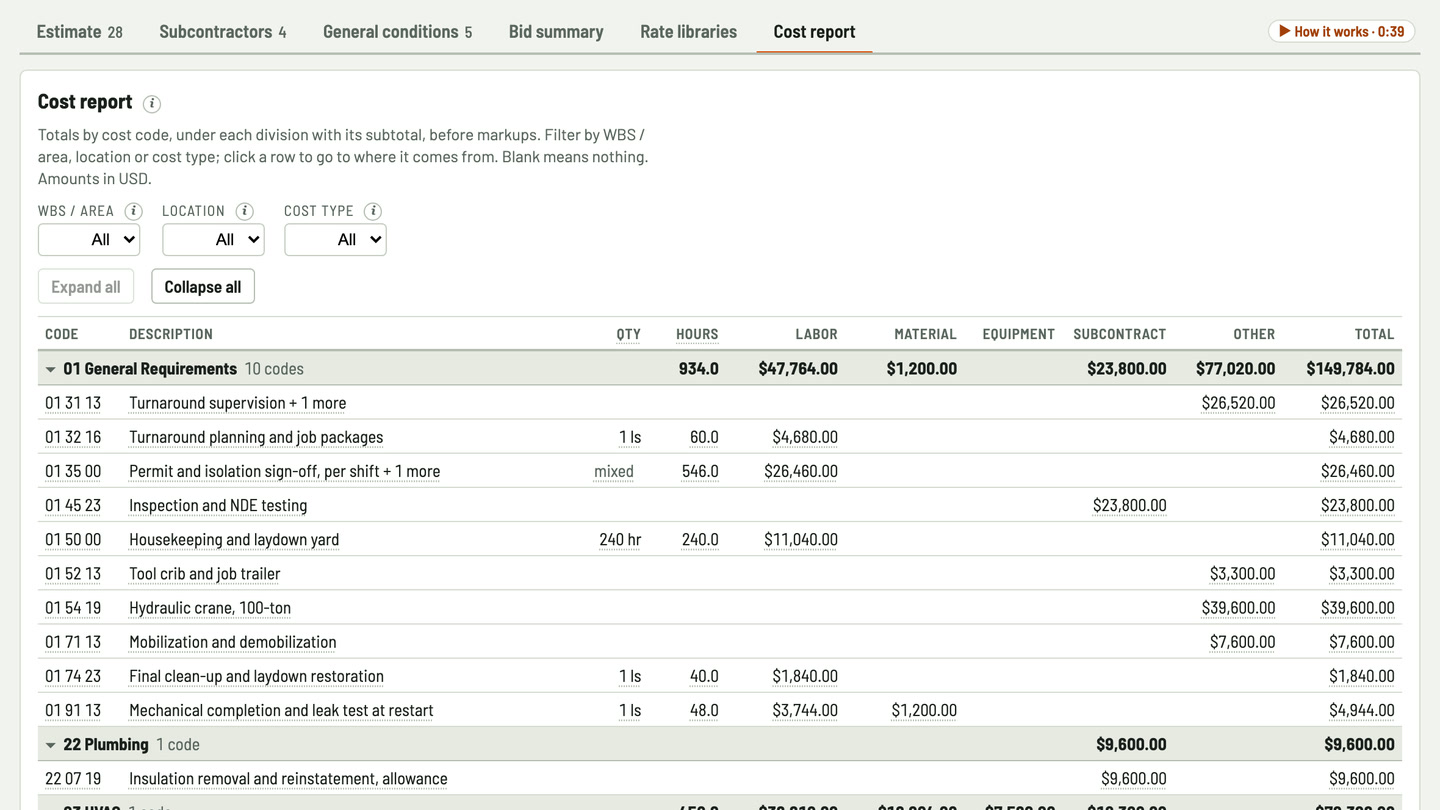
Task: Open Insulation removal and reinstatement, allowance row
Action: 720,779
